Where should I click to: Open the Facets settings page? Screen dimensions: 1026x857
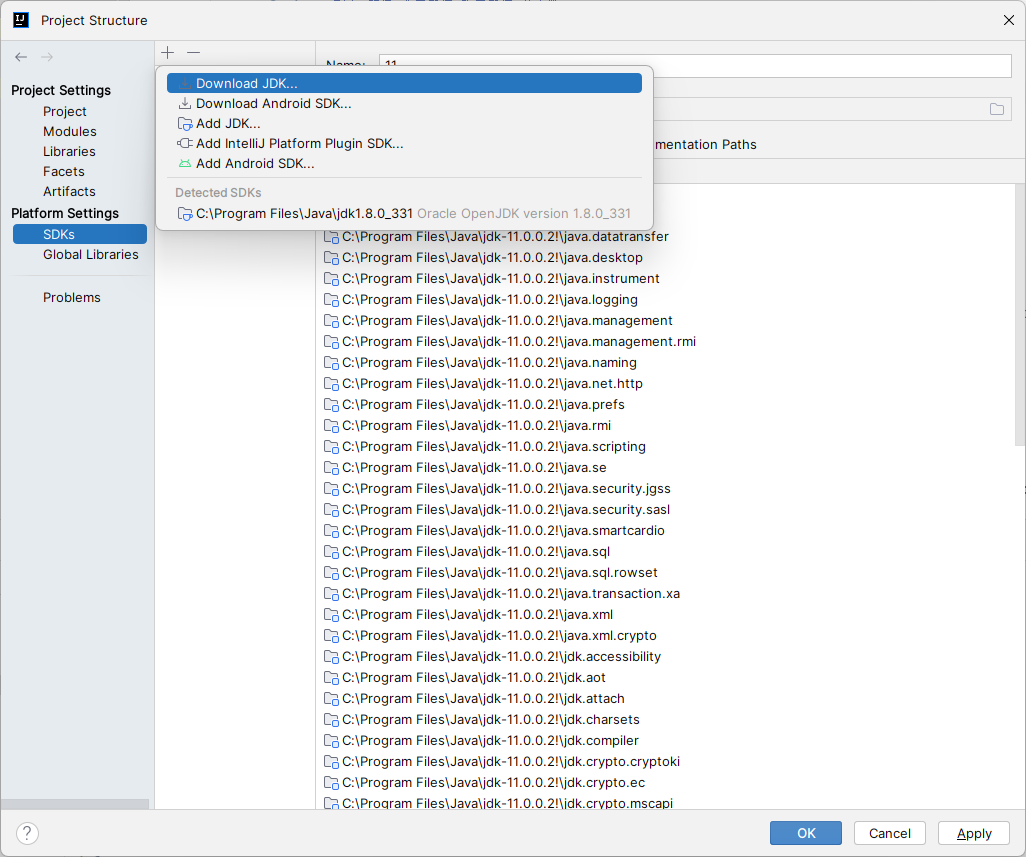pos(63,171)
